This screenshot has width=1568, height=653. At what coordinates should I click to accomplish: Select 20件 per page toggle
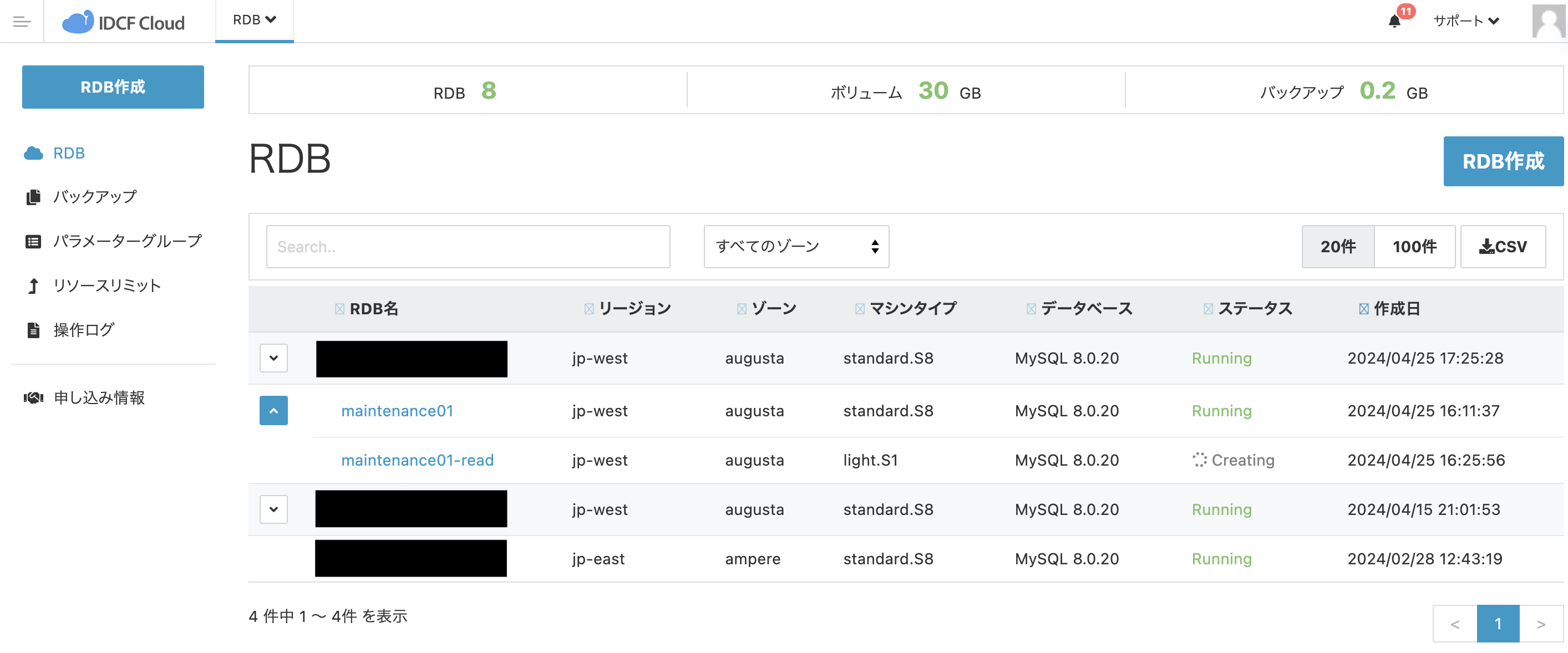1337,247
